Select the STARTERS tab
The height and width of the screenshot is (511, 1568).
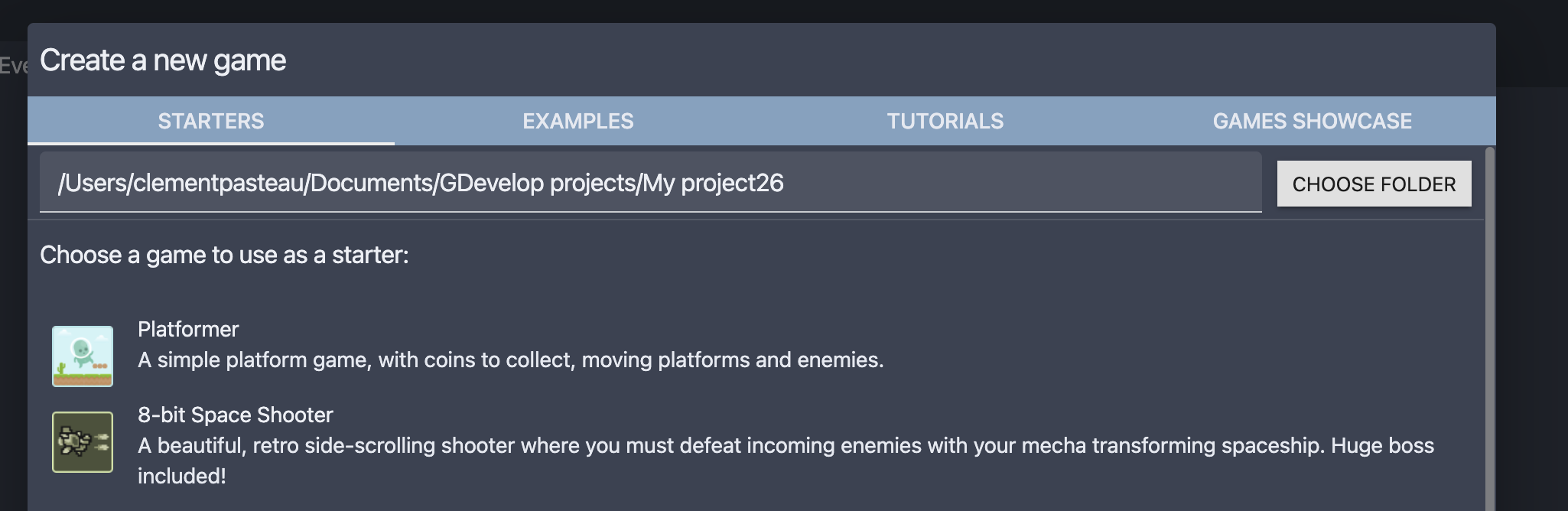210,120
